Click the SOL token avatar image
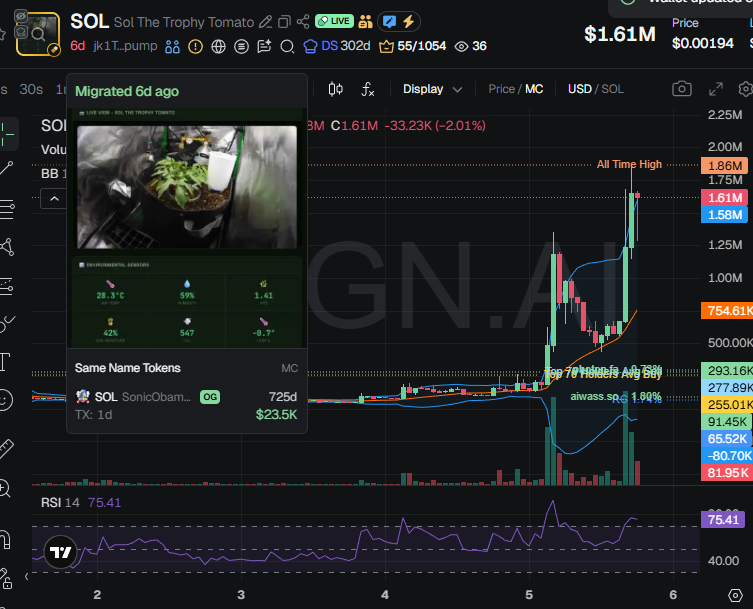Screen dimensions: 753x609 (x=38, y=34)
